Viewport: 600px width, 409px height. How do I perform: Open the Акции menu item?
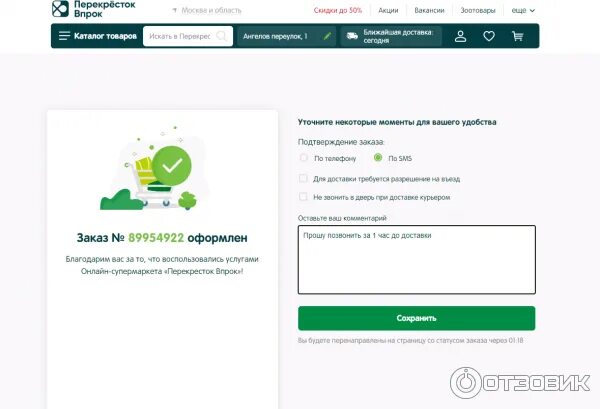click(388, 10)
